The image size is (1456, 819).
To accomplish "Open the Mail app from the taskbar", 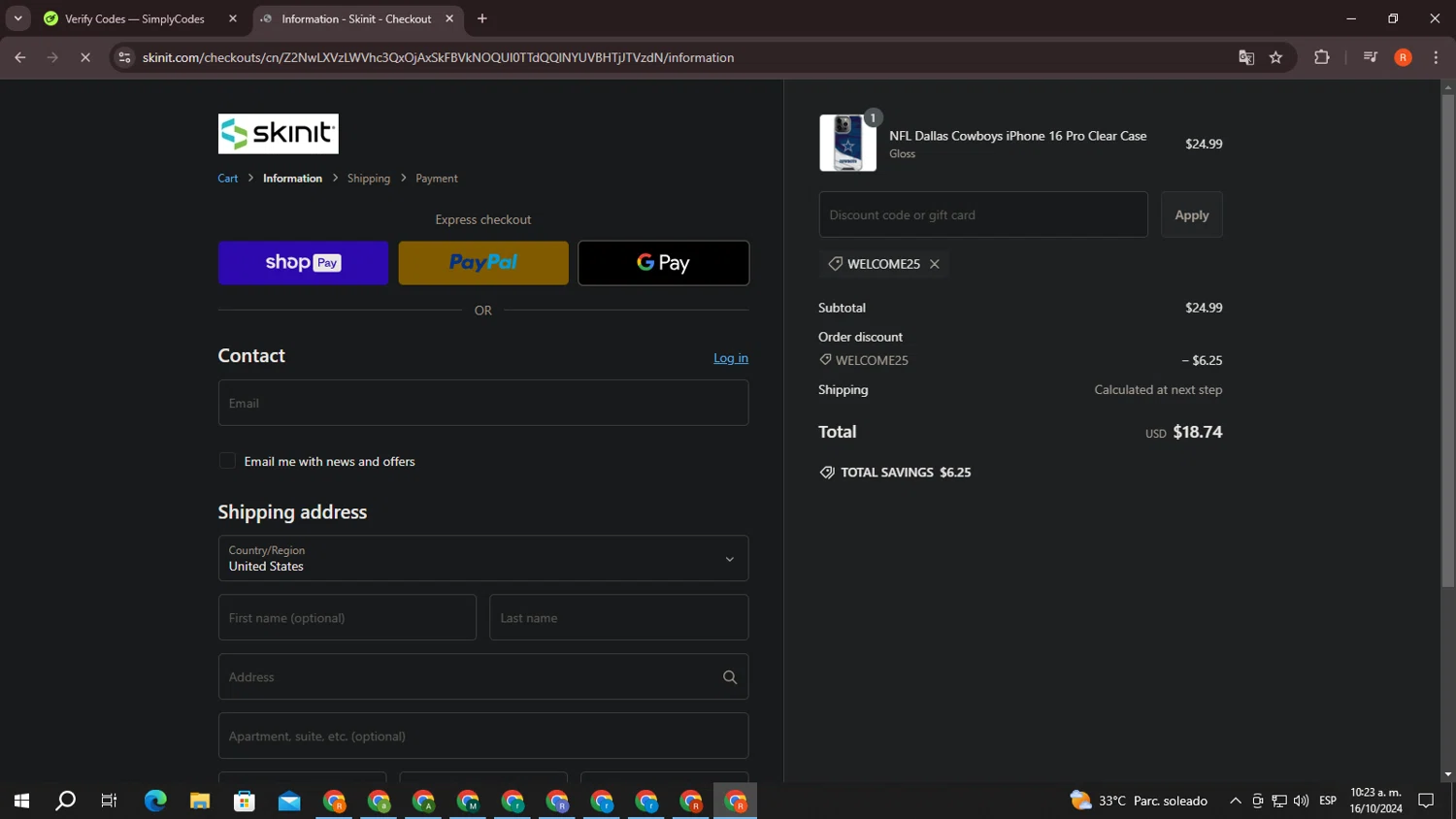I will 289,801.
